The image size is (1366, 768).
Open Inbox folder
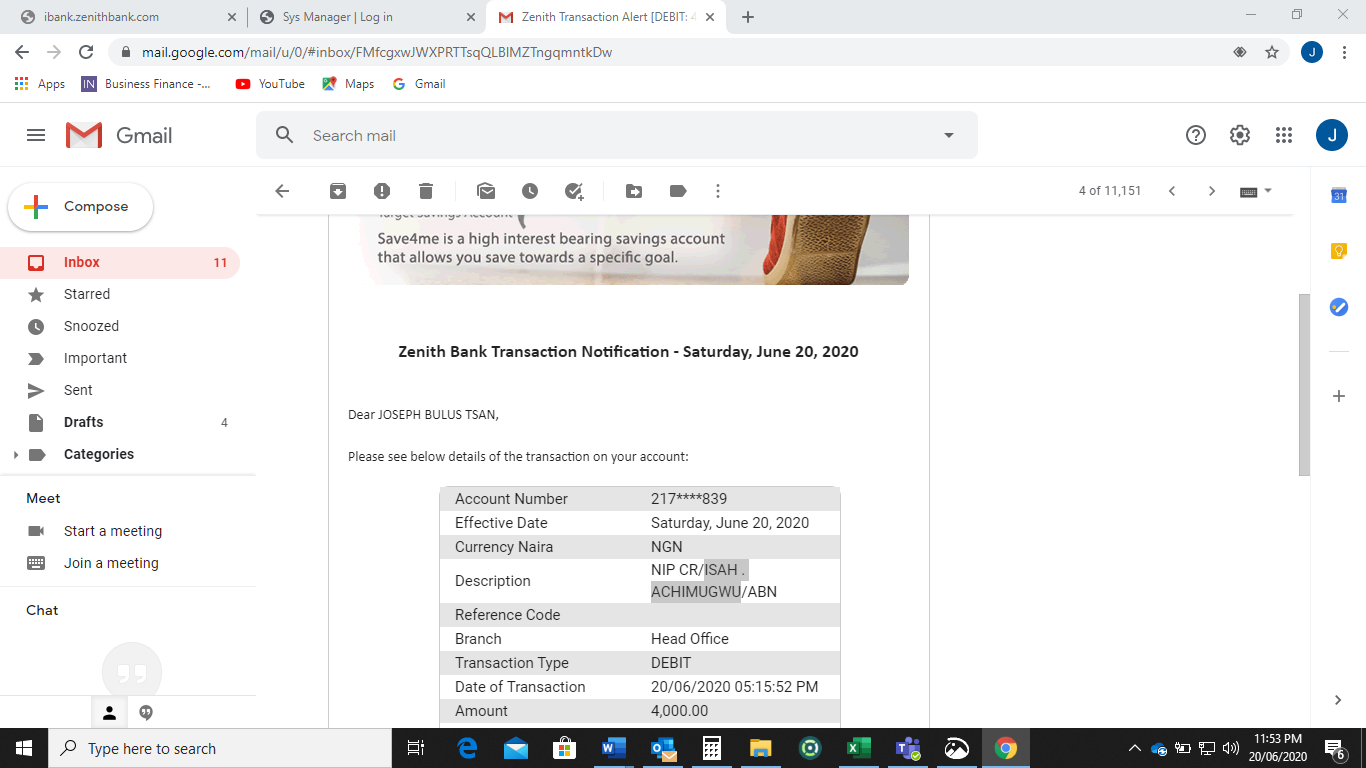120,263
